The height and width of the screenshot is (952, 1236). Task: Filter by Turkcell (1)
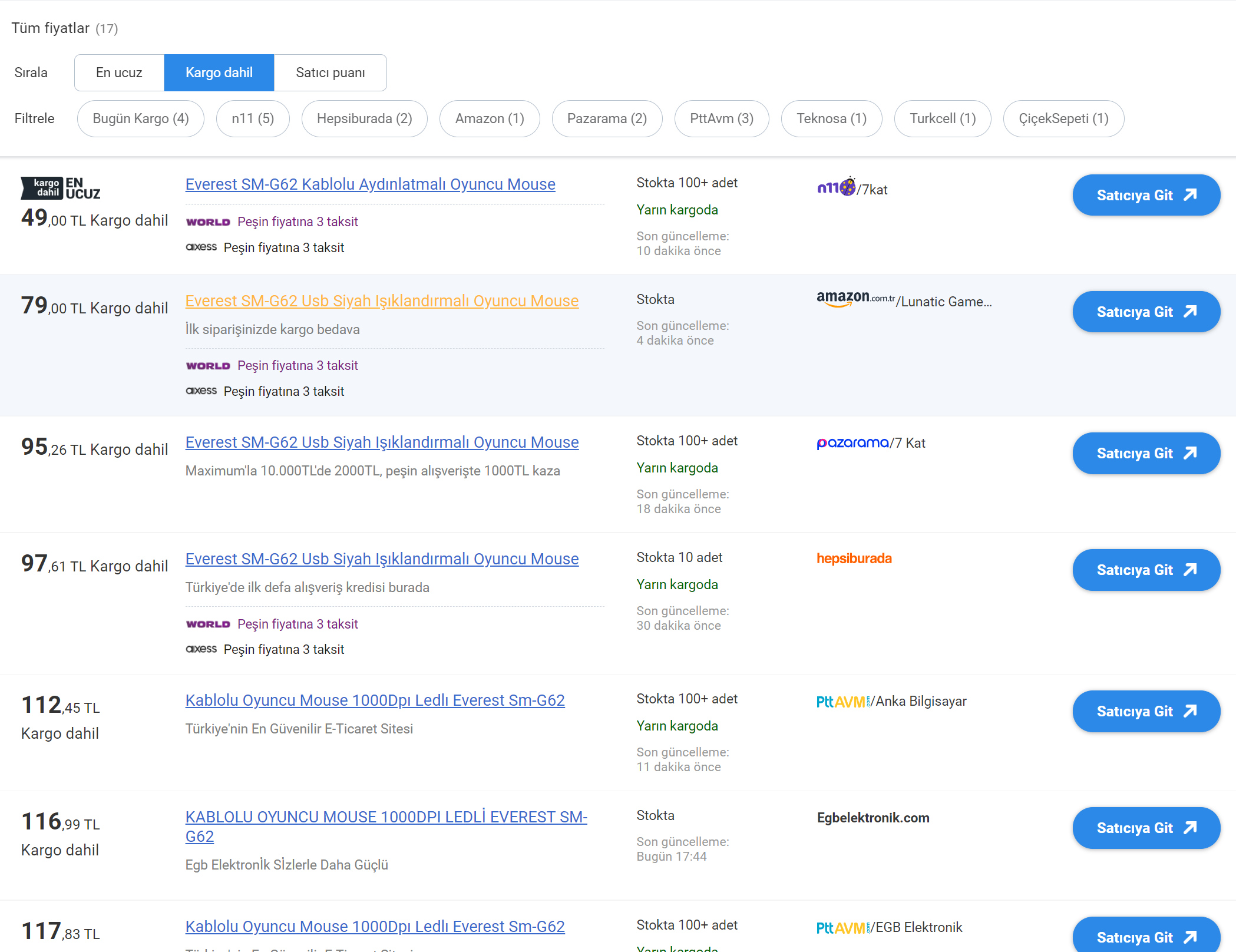[943, 118]
